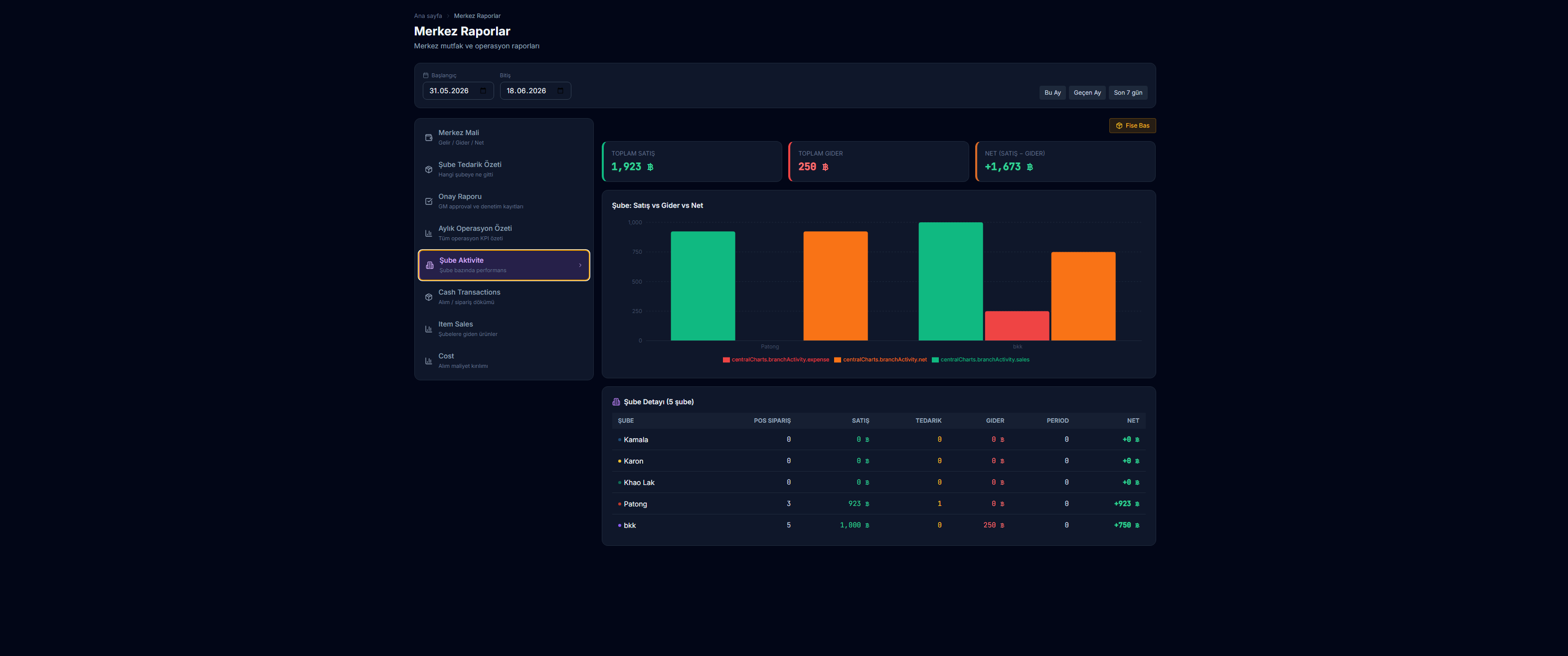Click the Aylık Operasyon Özeti chart icon
The image size is (1568, 656).
429,233
